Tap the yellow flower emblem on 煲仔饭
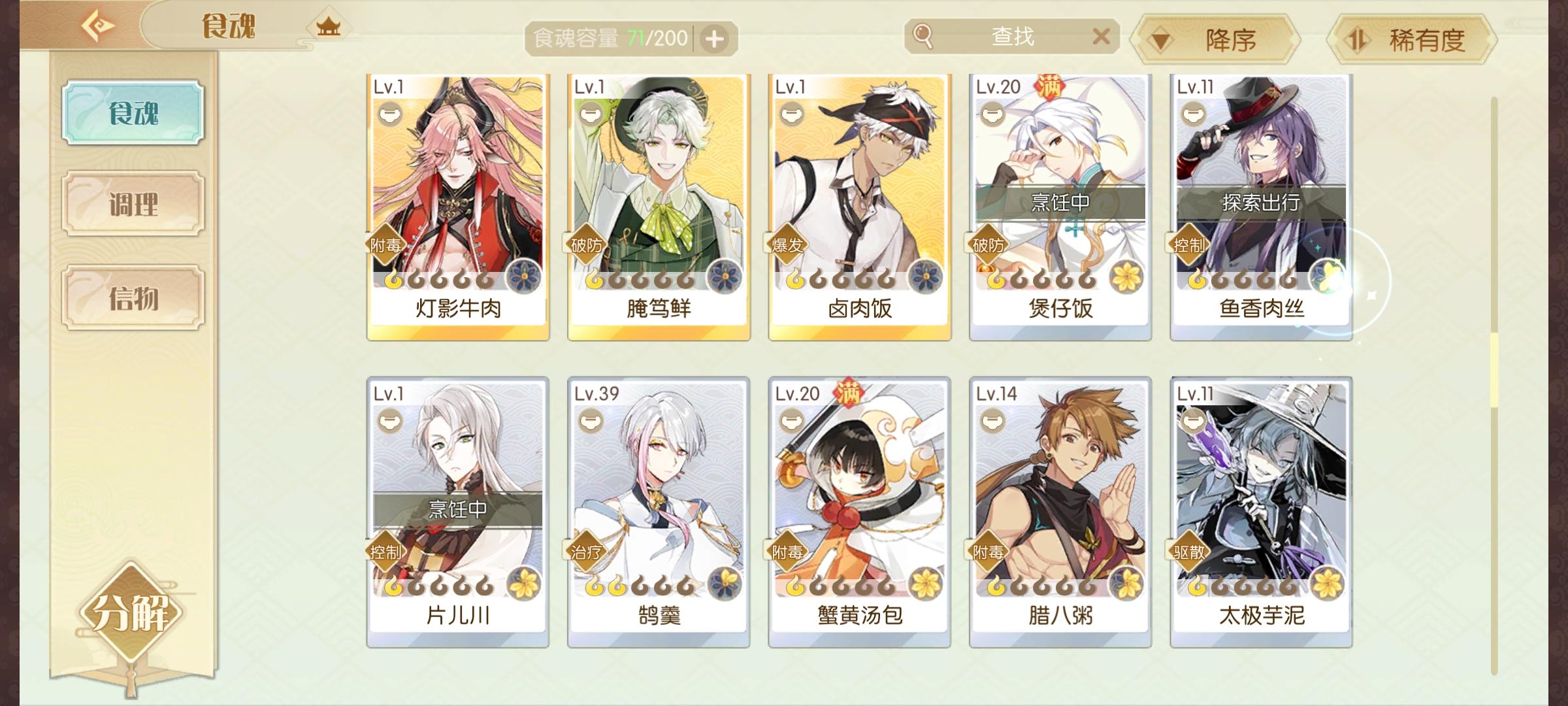Screen dimensions: 1568x706 1126,276
